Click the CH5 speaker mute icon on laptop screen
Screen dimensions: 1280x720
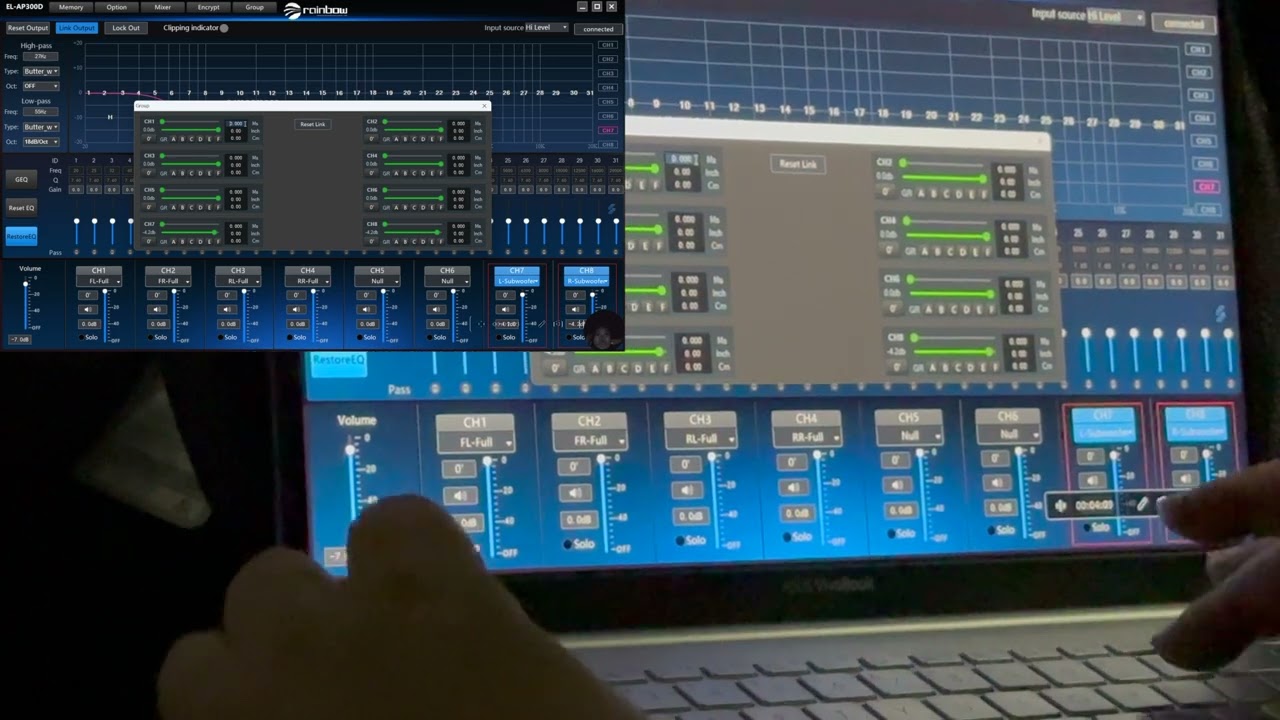[x=897, y=485]
